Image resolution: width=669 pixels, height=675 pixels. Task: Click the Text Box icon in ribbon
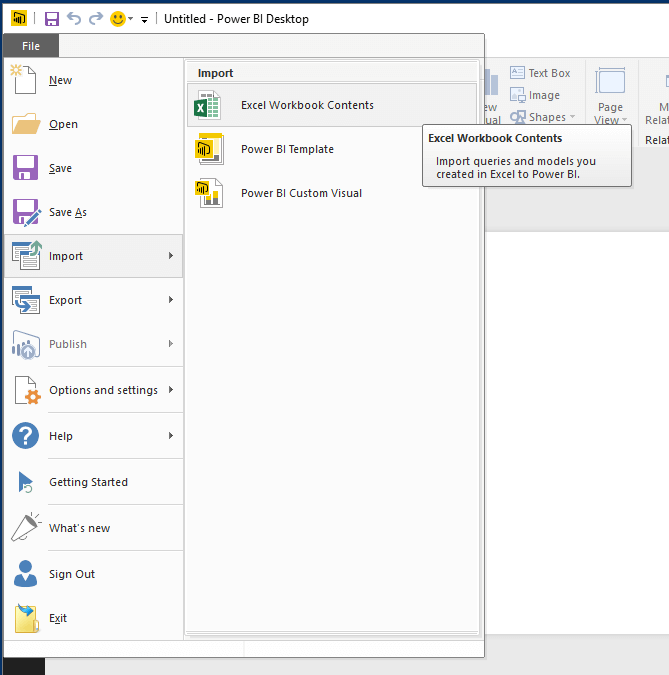tap(517, 72)
